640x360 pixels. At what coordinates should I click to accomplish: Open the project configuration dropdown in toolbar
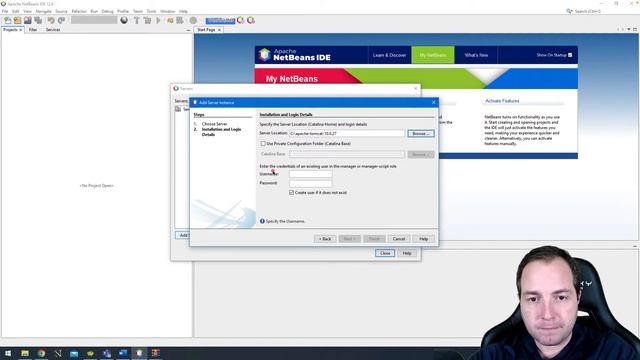click(x=94, y=20)
